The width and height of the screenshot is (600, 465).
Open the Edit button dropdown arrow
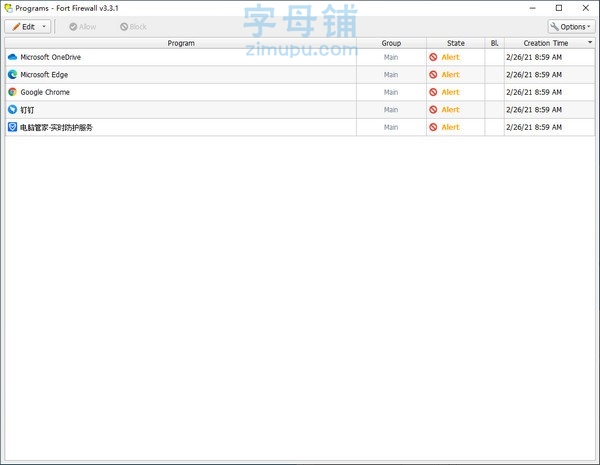[44, 26]
